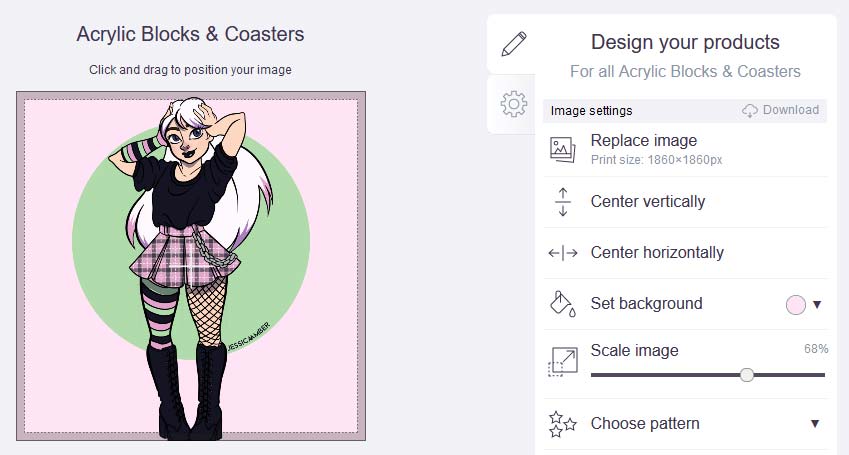
Task: Click the Scale image slider handle
Action: [x=747, y=375]
